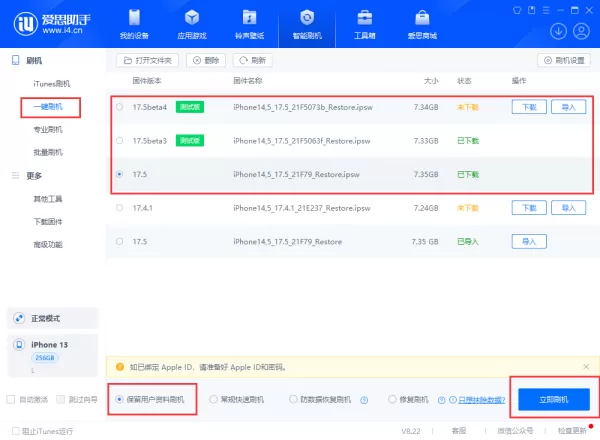This screenshot has width=600, height=440.
Task: Click 客服 in the status bar
Action: tap(459, 431)
